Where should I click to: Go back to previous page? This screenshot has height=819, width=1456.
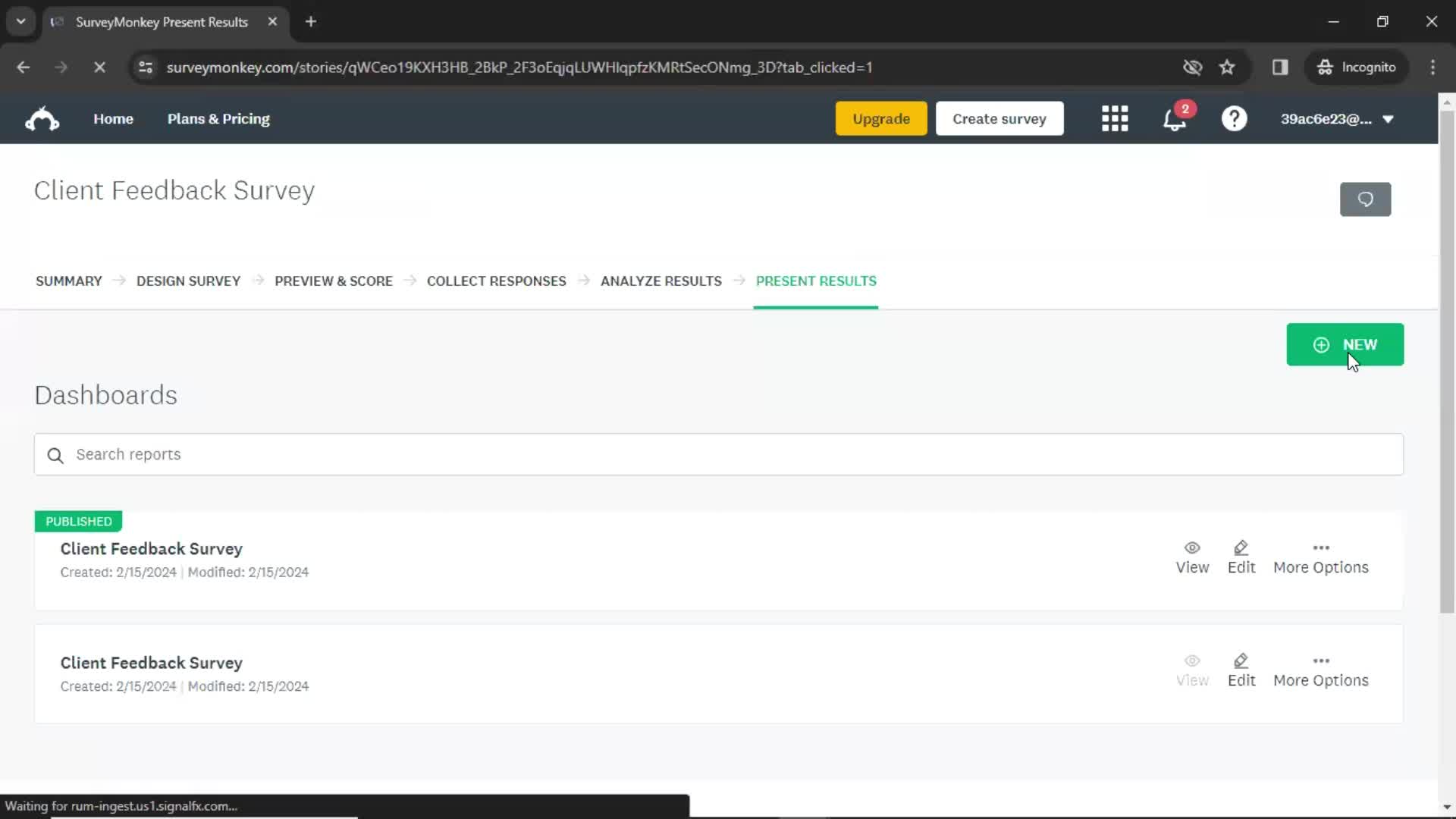pyautogui.click(x=24, y=67)
